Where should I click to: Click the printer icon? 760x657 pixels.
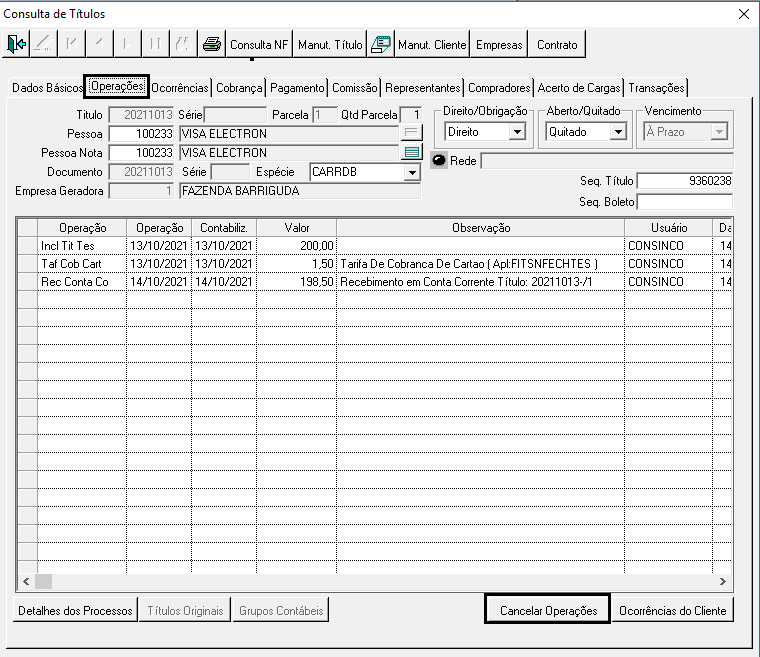pyautogui.click(x=212, y=44)
